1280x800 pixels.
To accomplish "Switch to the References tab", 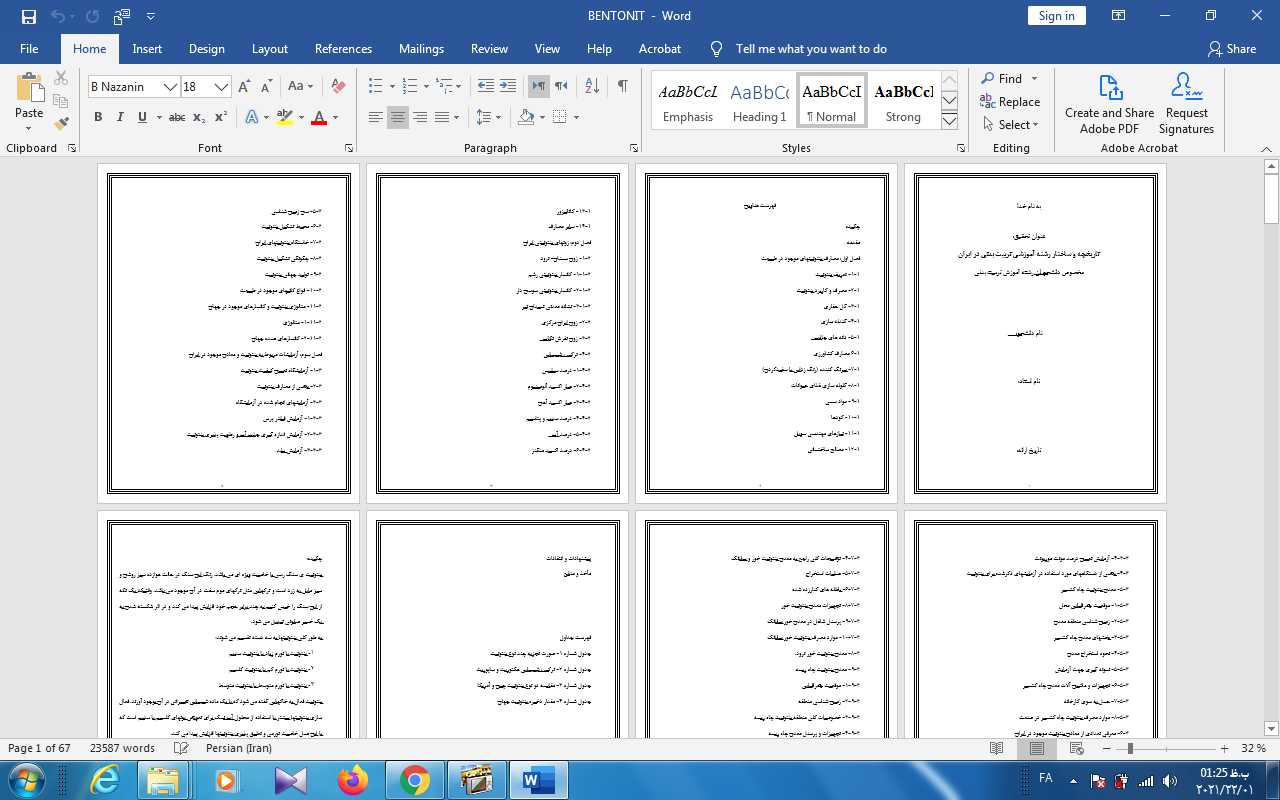I will tap(343, 49).
